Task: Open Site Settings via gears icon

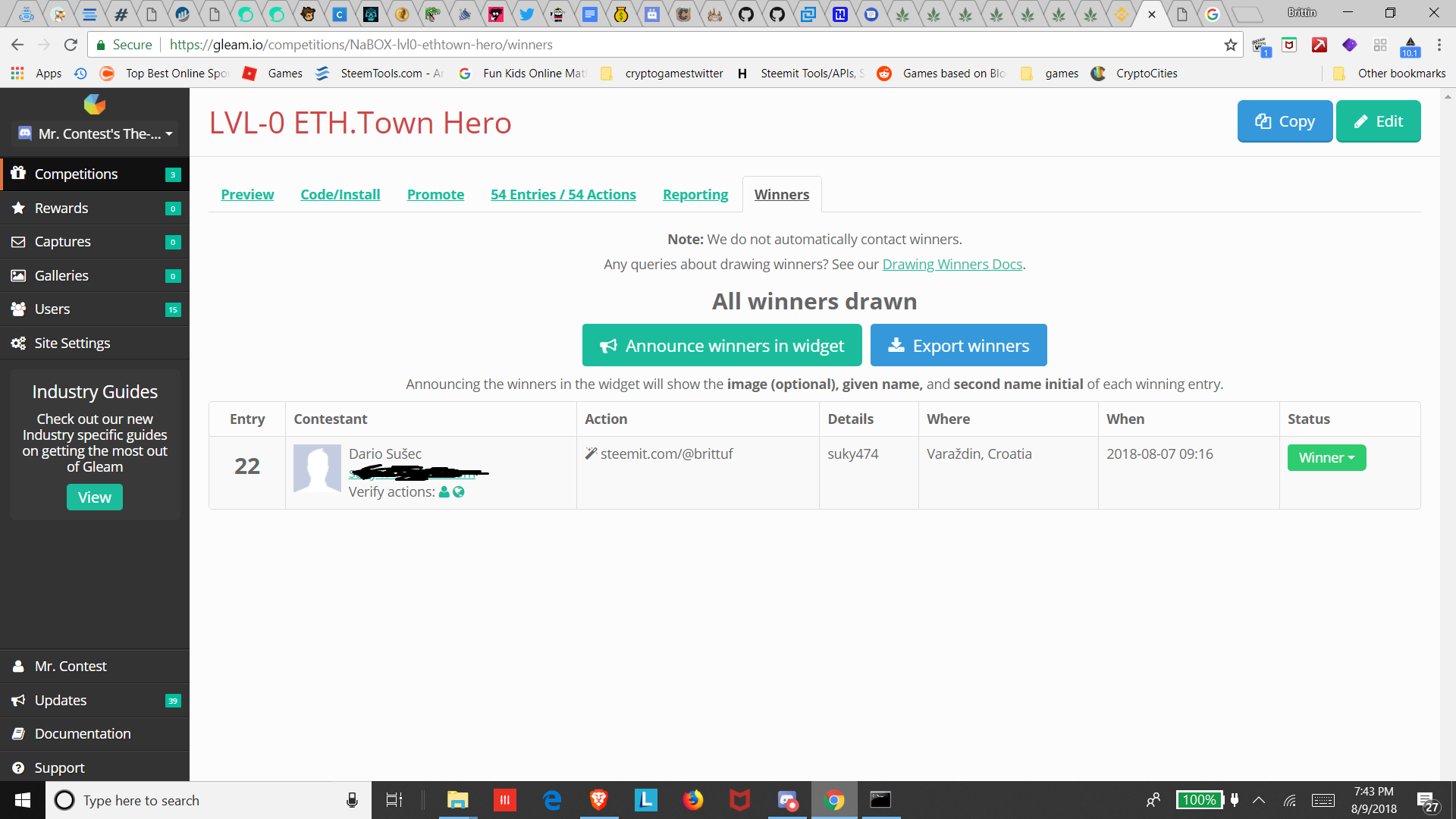Action: click(18, 344)
